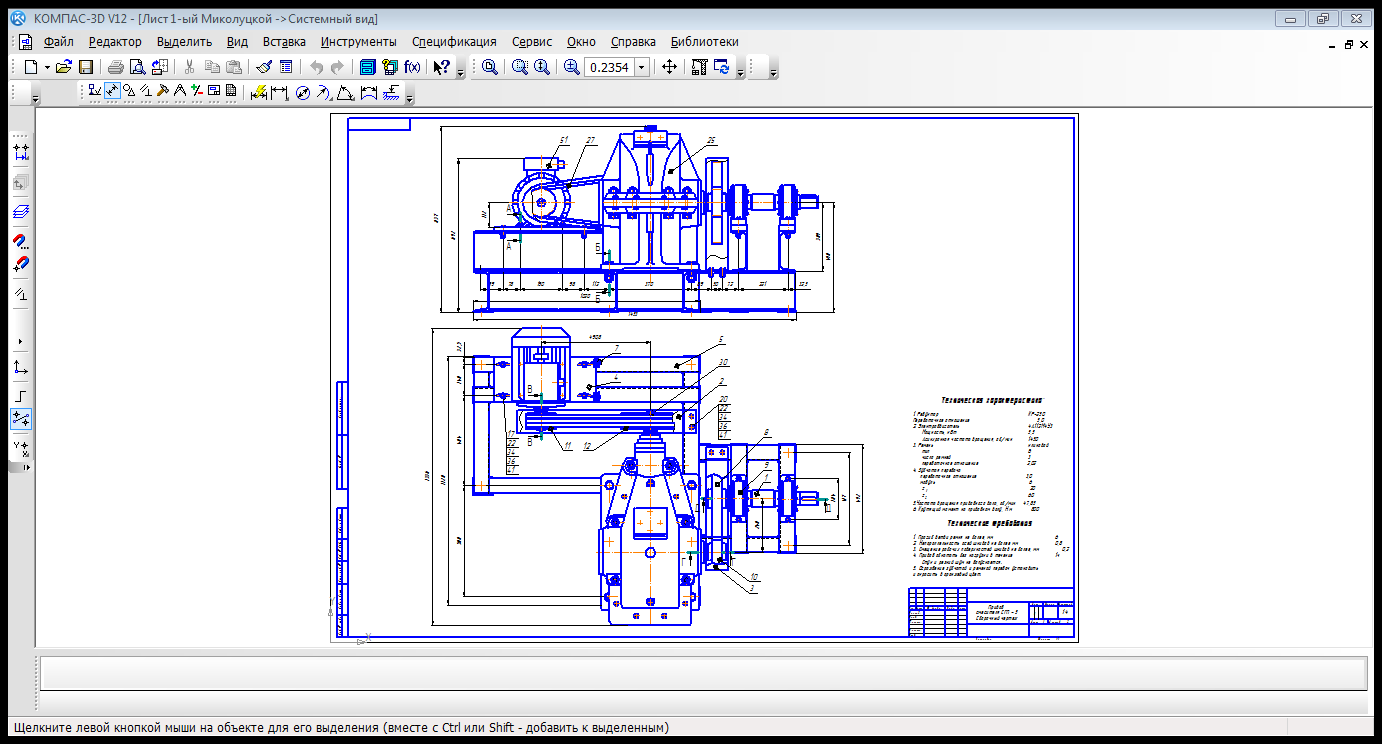This screenshot has height=744, width=1382.
Task: Create a new document with the blank-page icon
Action: [30, 67]
